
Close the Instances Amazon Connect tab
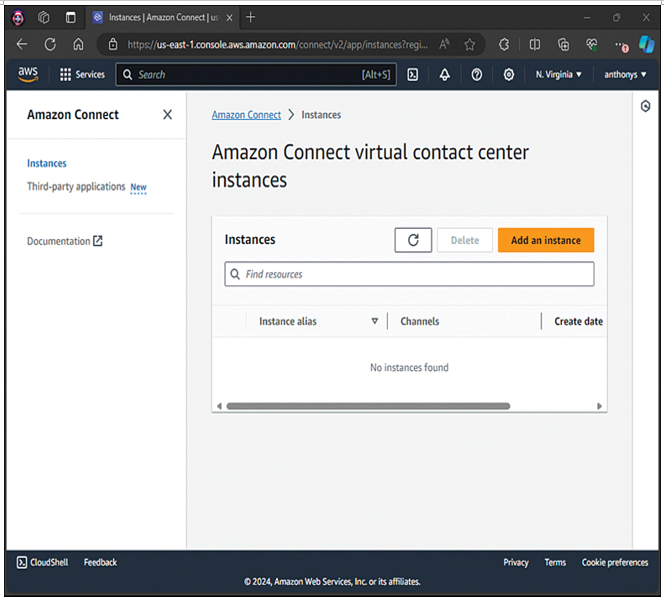(229, 18)
